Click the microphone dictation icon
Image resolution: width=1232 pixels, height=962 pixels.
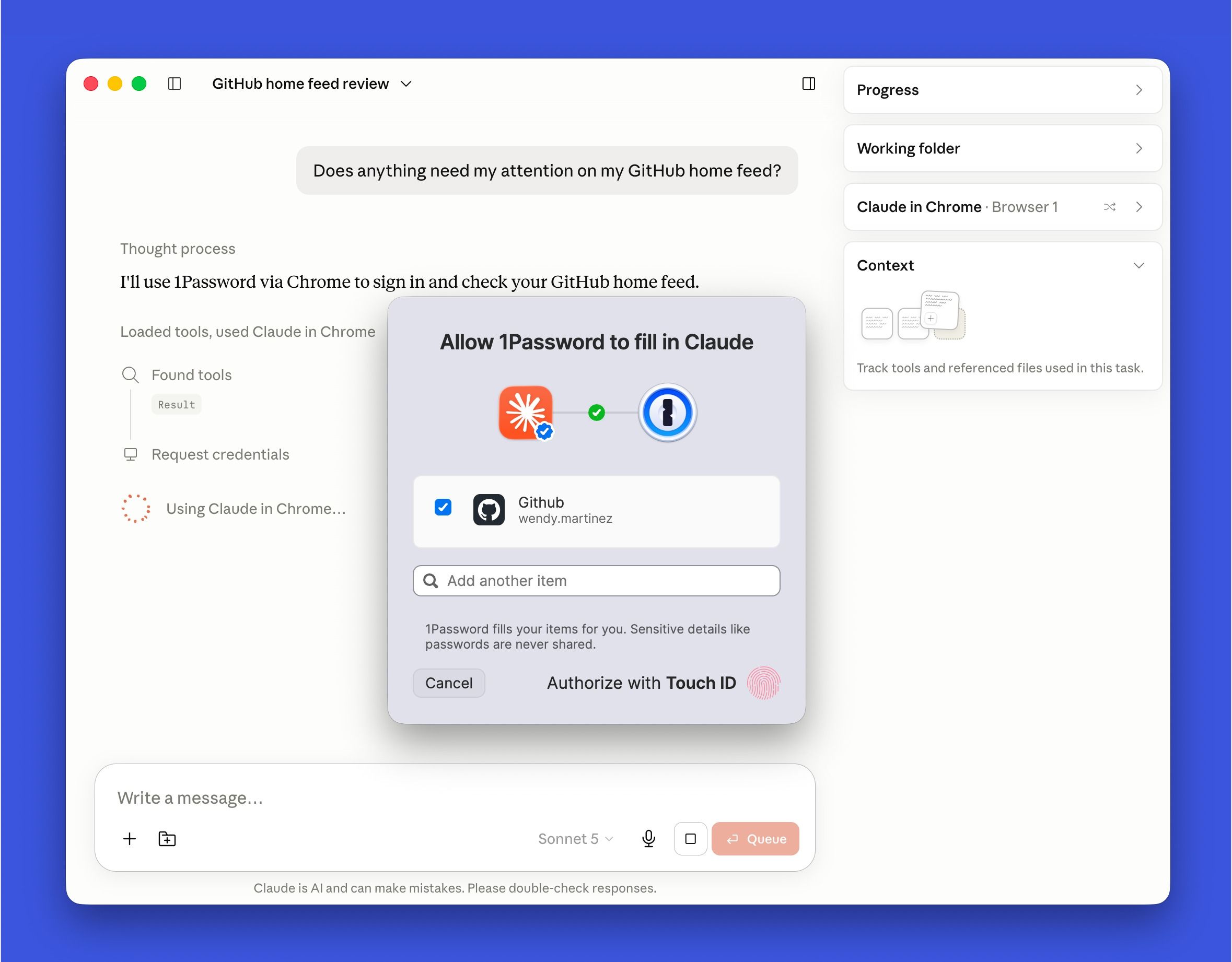[649, 839]
